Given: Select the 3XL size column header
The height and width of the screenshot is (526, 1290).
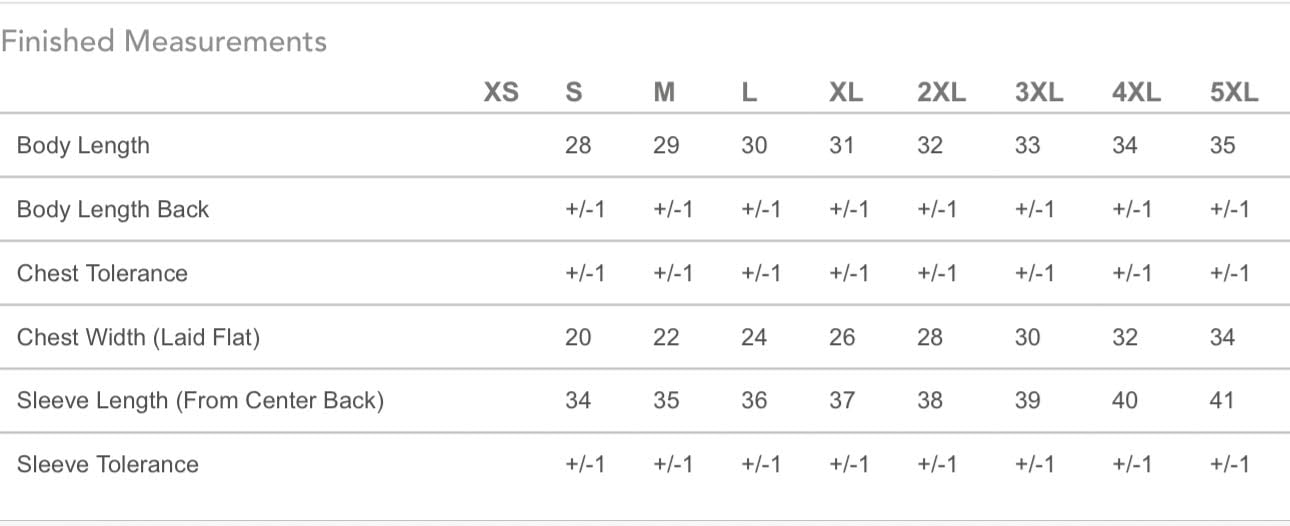Looking at the screenshot, I should 1039,93.
